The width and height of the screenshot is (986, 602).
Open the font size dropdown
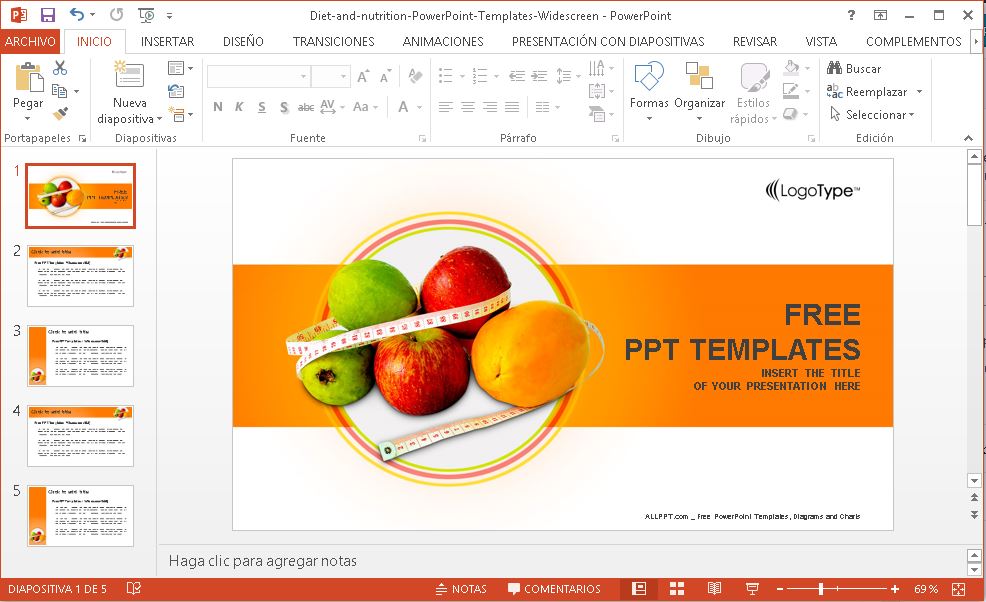pyautogui.click(x=340, y=76)
